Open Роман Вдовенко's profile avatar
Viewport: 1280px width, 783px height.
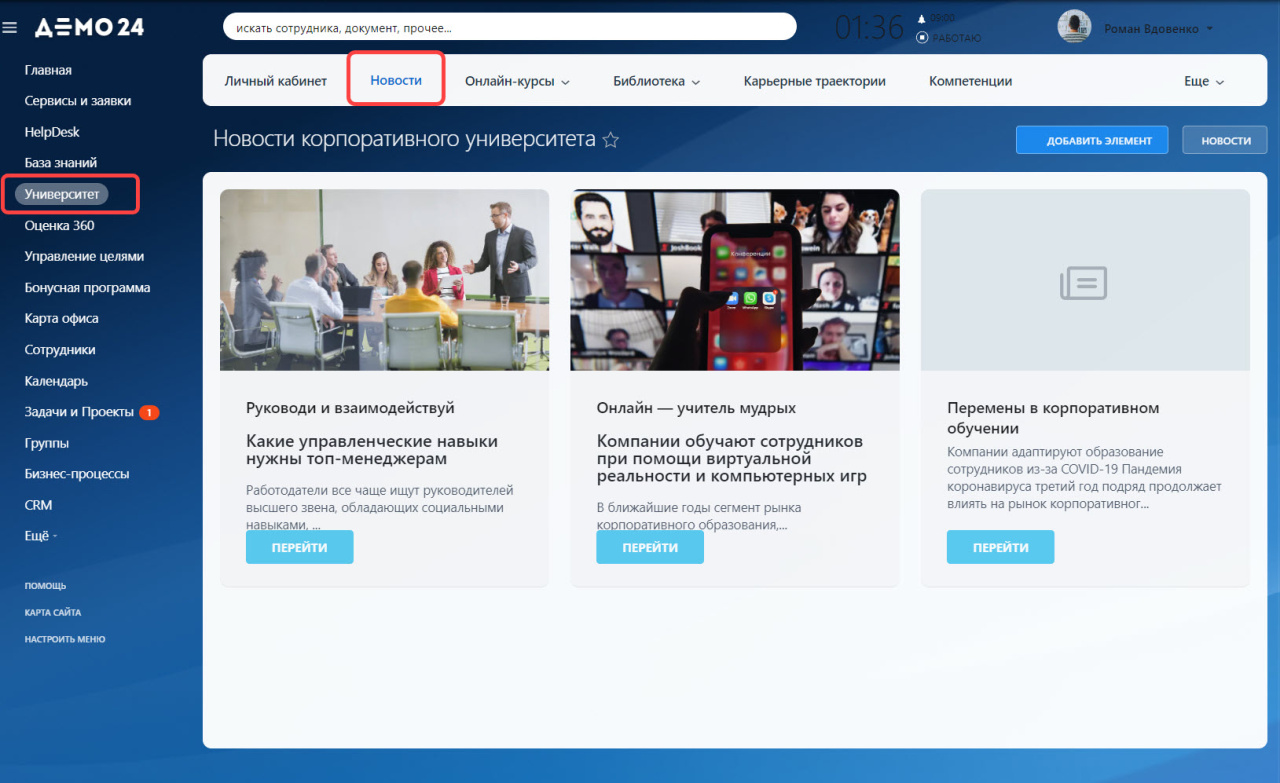[1074, 27]
